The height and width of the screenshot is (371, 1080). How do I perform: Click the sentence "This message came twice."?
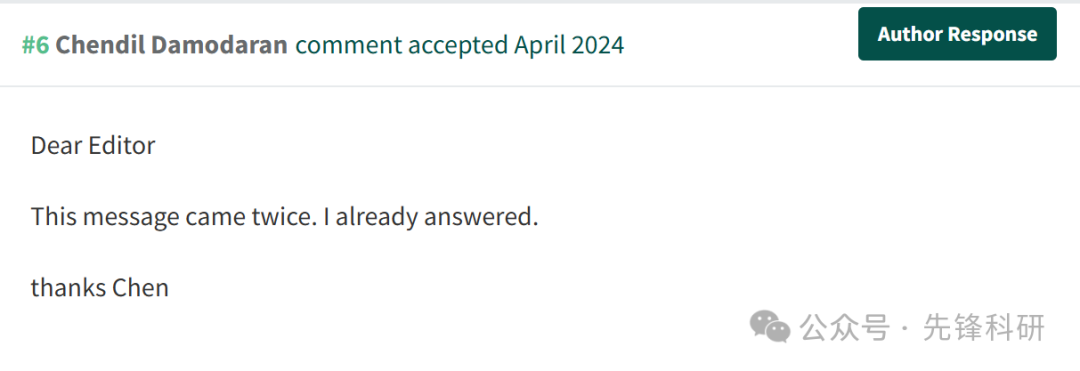pos(174,218)
